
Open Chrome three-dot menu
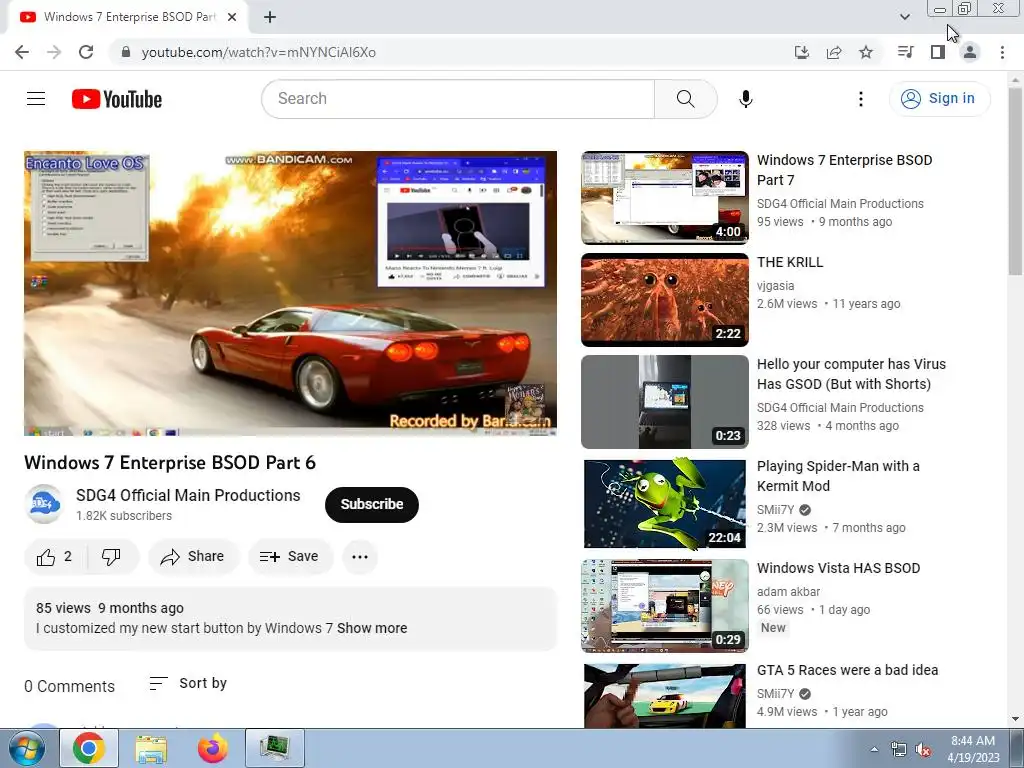click(1002, 52)
